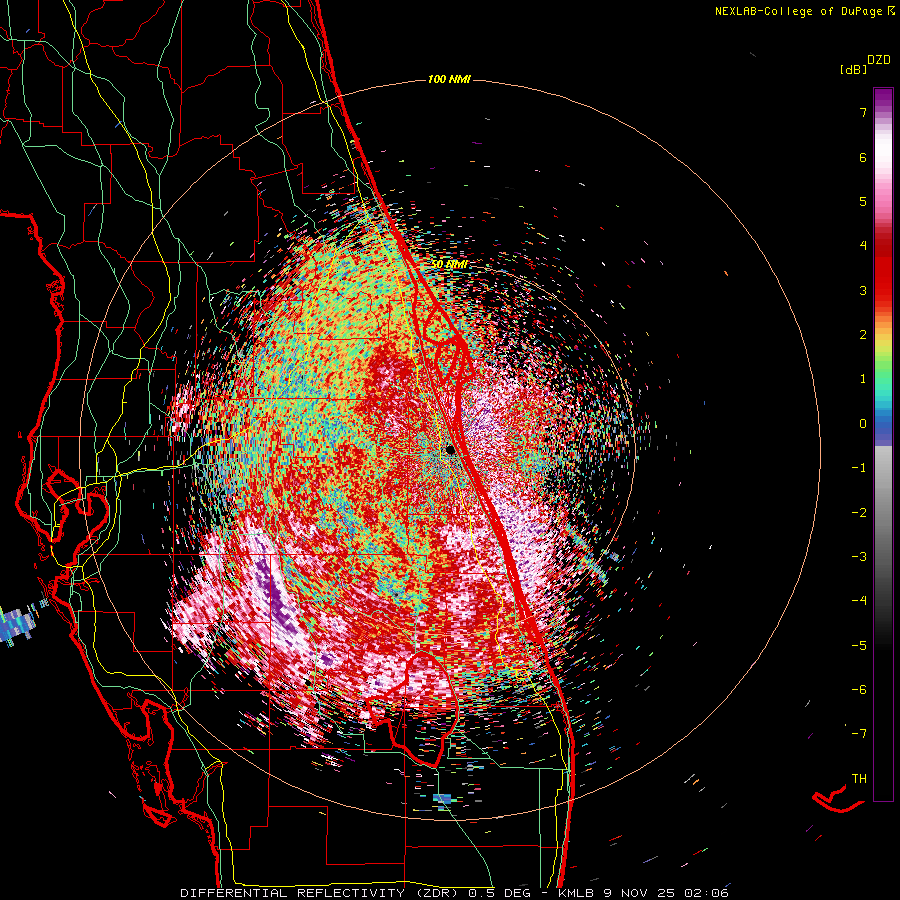Screen dimensions: 900x900
Task: Click the 5 dB scale value
Action: 863,201
